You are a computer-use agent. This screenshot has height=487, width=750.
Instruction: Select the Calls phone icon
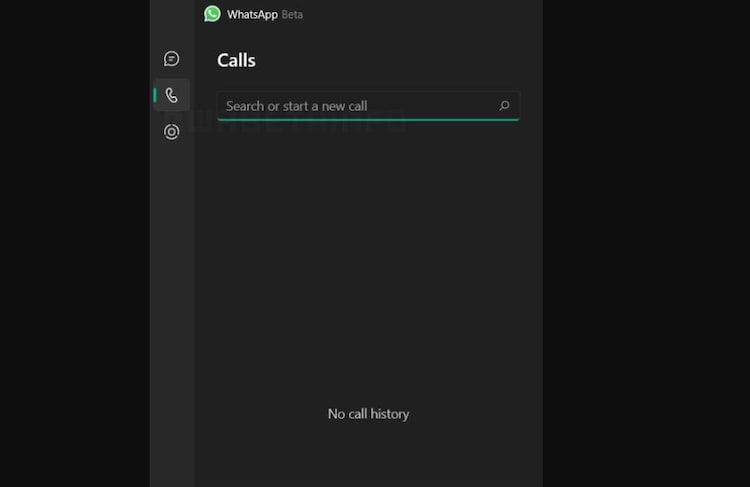pyautogui.click(x=171, y=96)
